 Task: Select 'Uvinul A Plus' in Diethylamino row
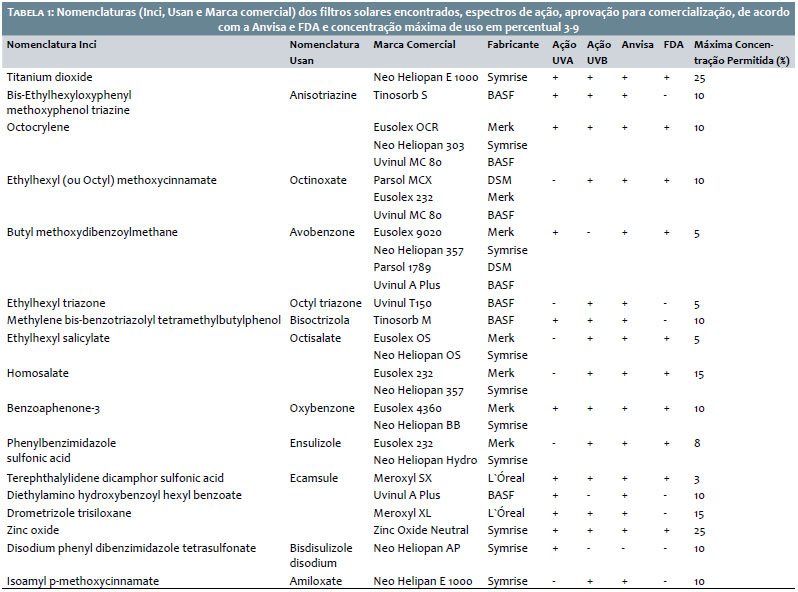[407, 496]
